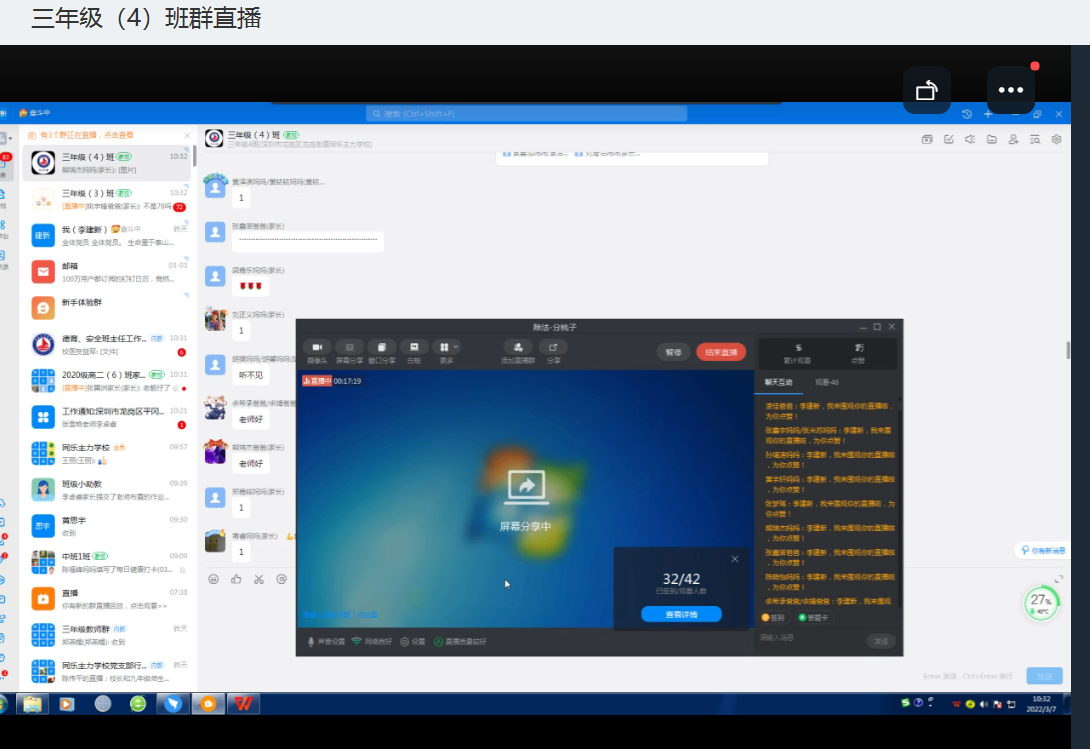Click the @ mention icon in chat toolbar
The width and height of the screenshot is (1090, 749).
[x=282, y=579]
